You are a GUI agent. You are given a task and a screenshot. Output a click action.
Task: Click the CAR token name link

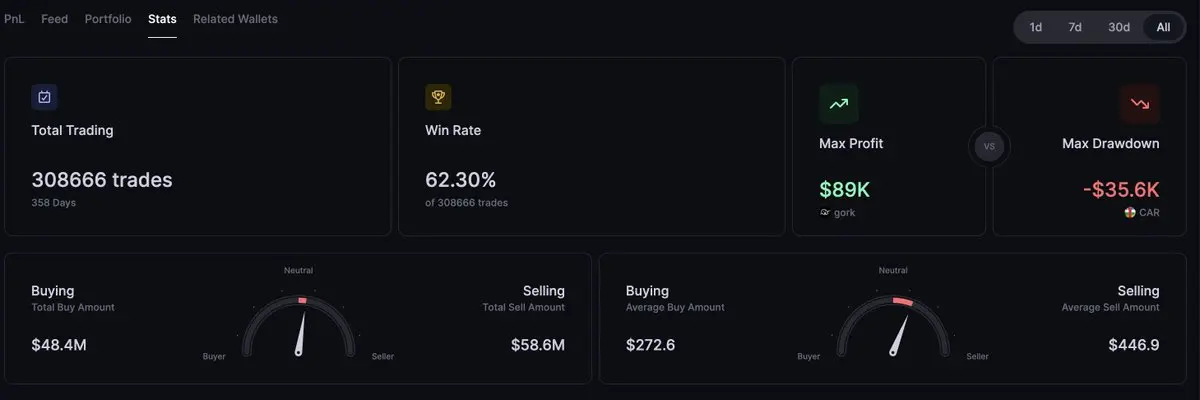[x=1149, y=213]
